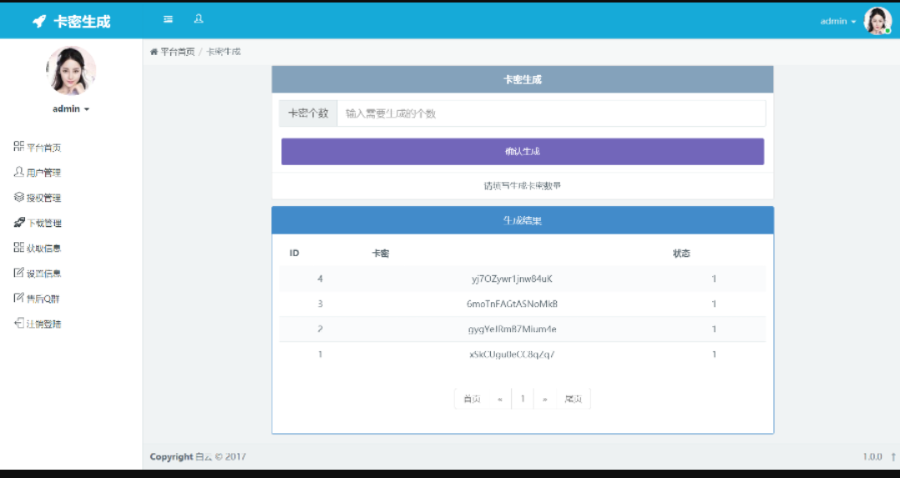Click the 平台首页 grid icon in sidebar
Viewport: 900px width, 478px height.
19,147
